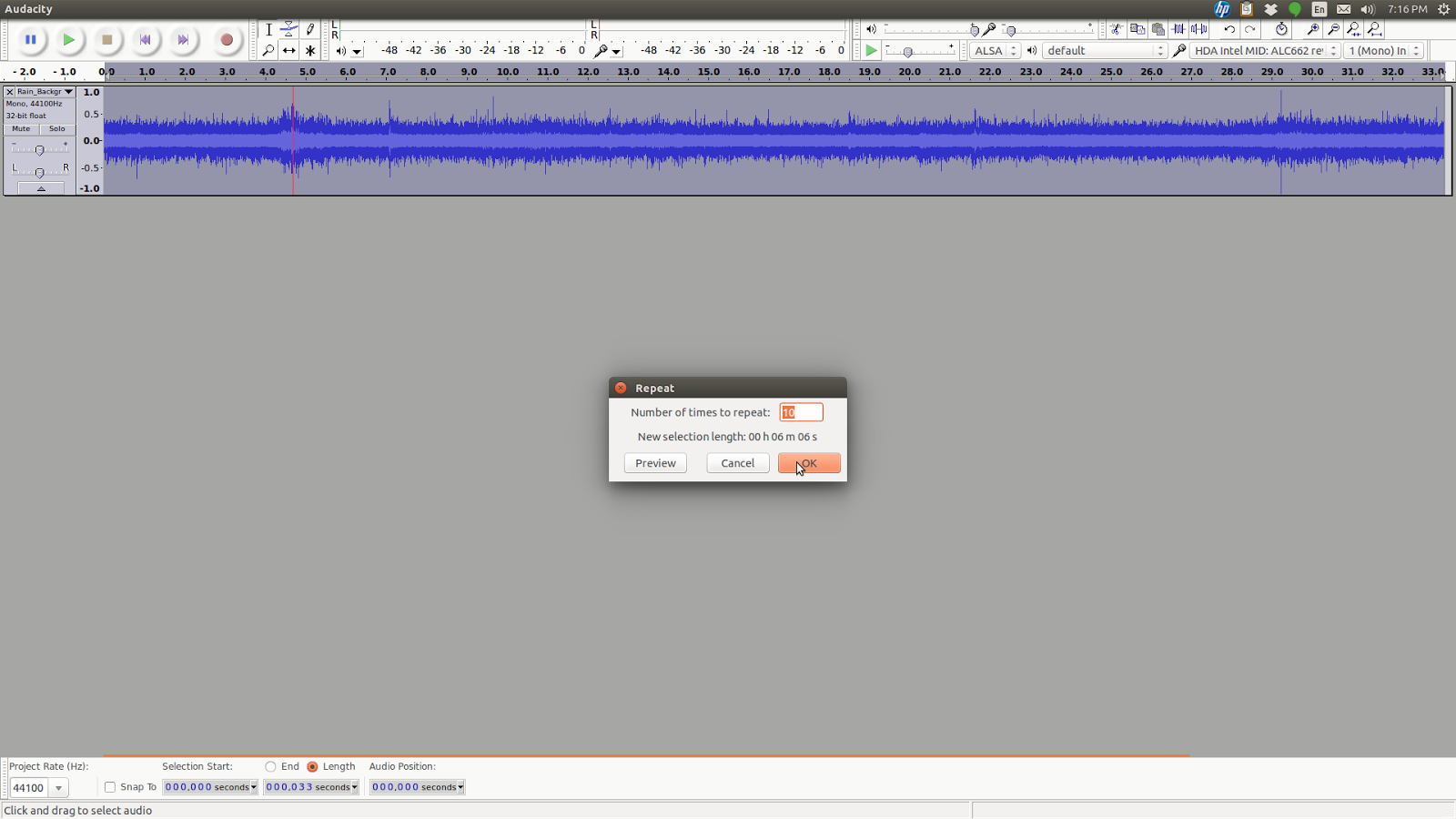Click the Zoom In magnifier icon
1456x819 pixels.
point(1312,29)
